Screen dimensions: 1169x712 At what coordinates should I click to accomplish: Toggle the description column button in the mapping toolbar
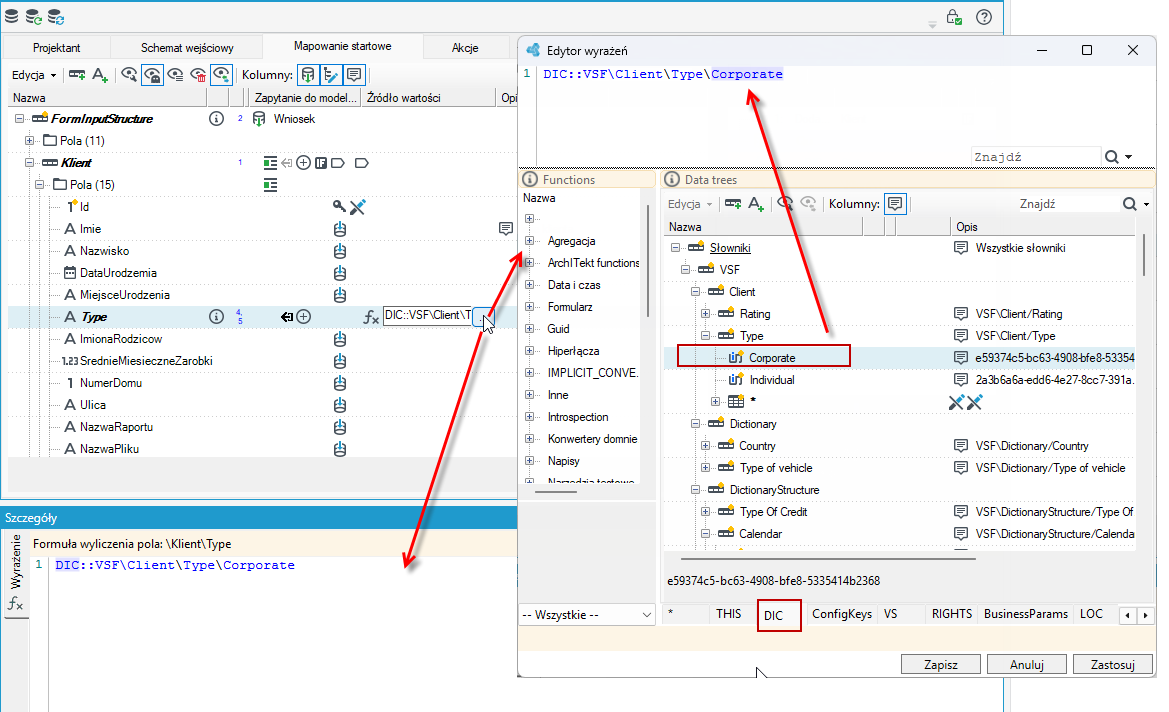[x=354, y=75]
